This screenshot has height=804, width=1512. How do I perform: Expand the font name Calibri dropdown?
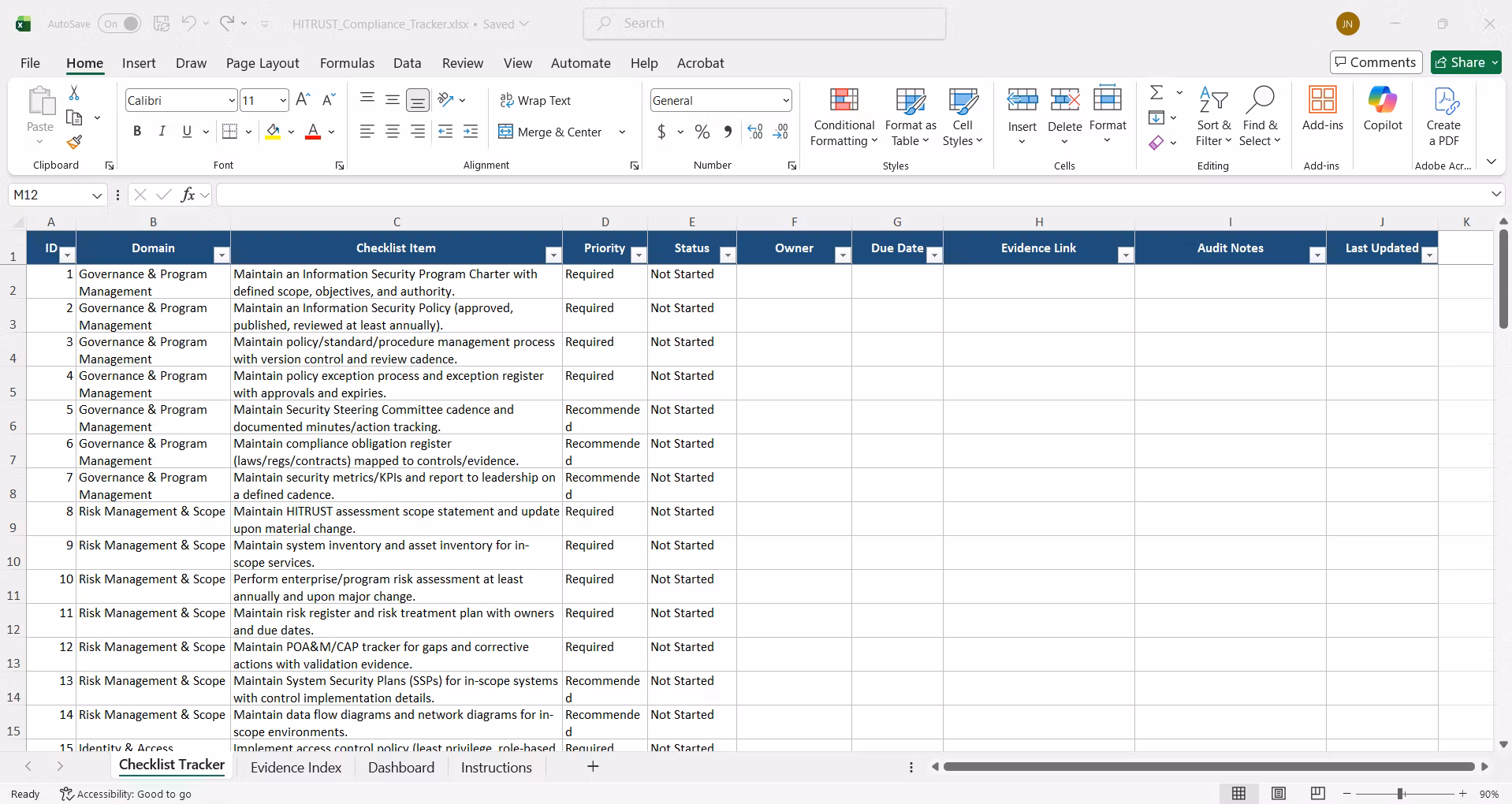click(232, 100)
